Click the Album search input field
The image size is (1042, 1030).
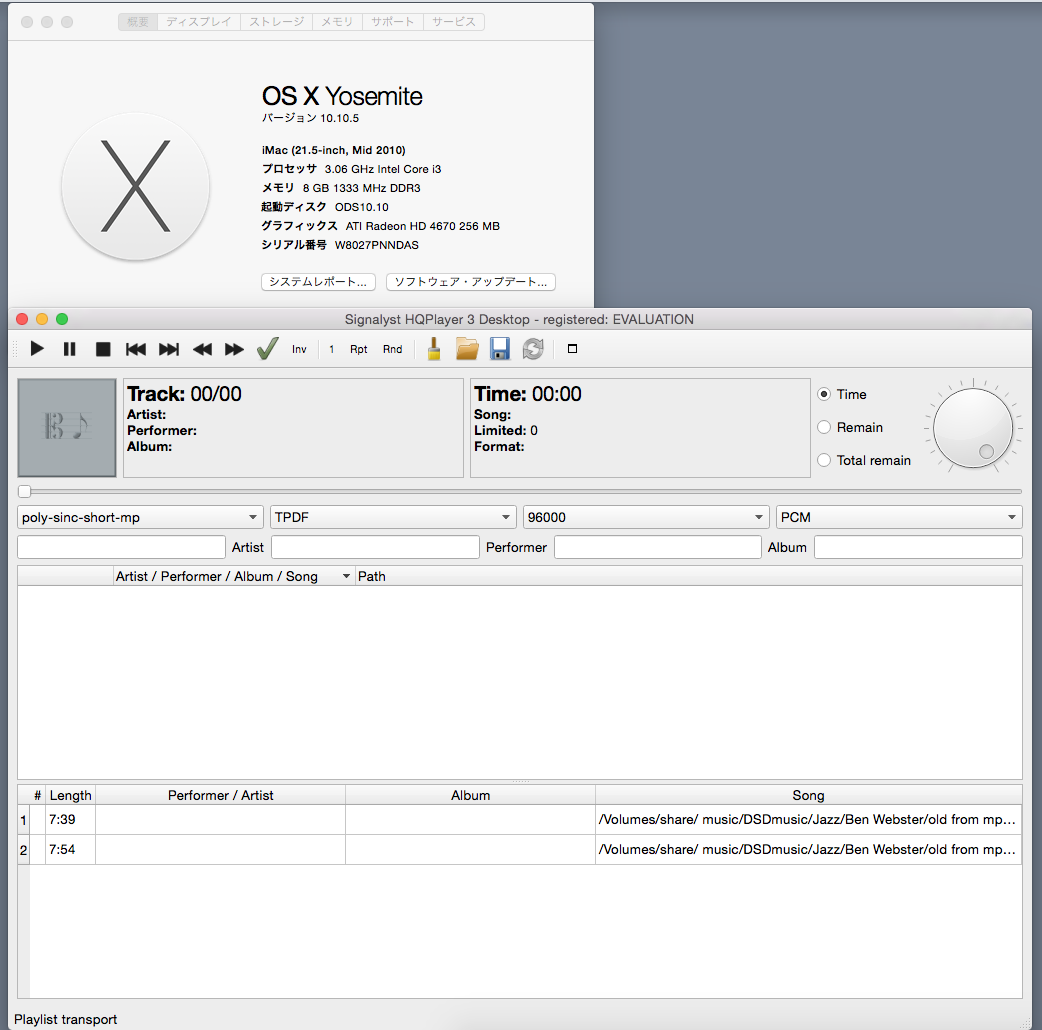click(x=918, y=548)
